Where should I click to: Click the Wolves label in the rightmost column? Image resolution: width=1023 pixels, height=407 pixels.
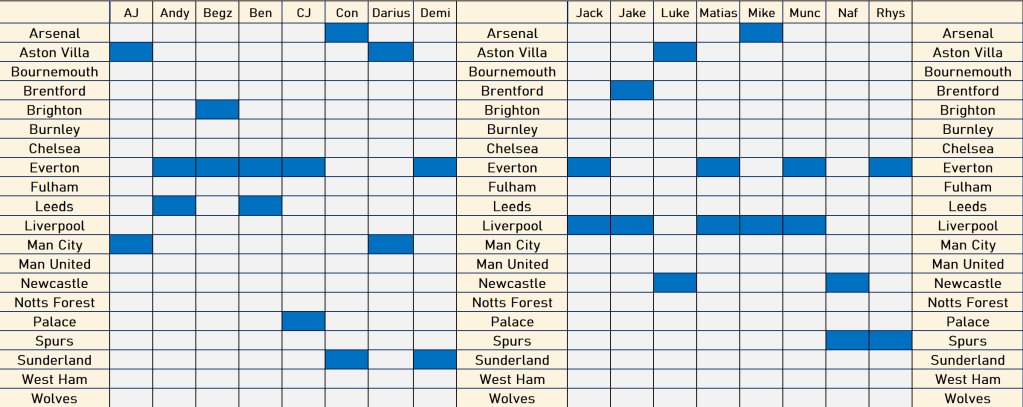click(x=967, y=399)
